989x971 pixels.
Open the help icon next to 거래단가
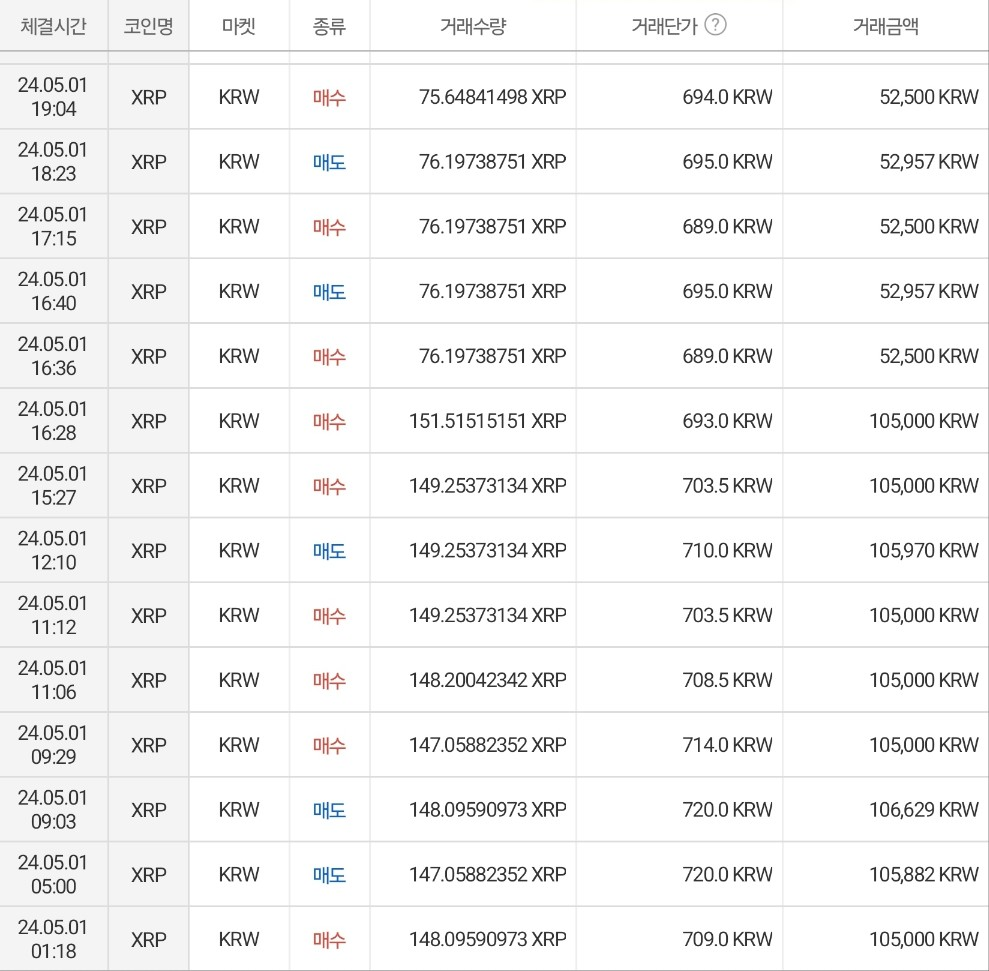715,25
